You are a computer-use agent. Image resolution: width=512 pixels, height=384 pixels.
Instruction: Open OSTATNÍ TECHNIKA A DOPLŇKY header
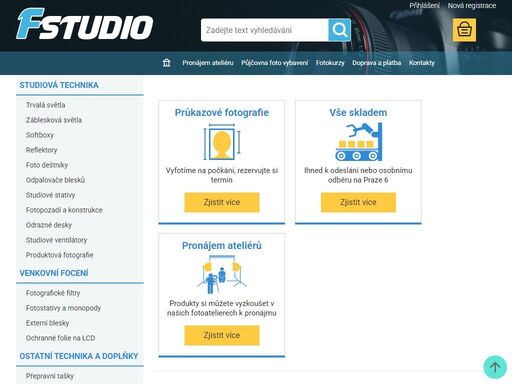click(x=79, y=356)
